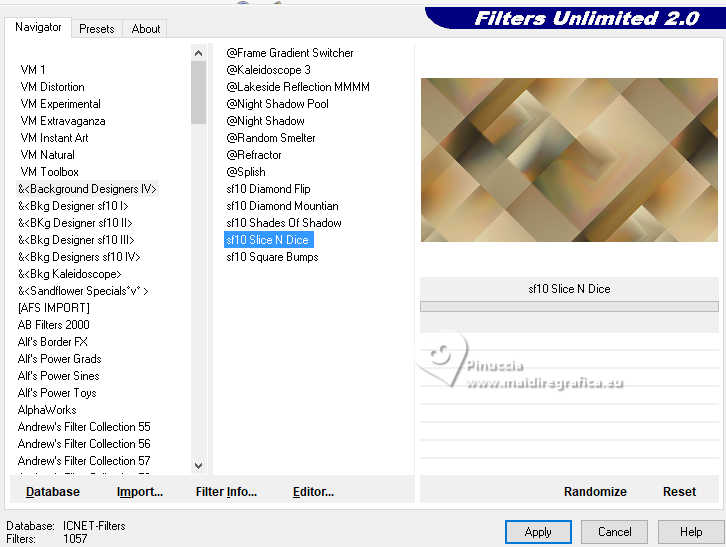Open the About tab

145,29
